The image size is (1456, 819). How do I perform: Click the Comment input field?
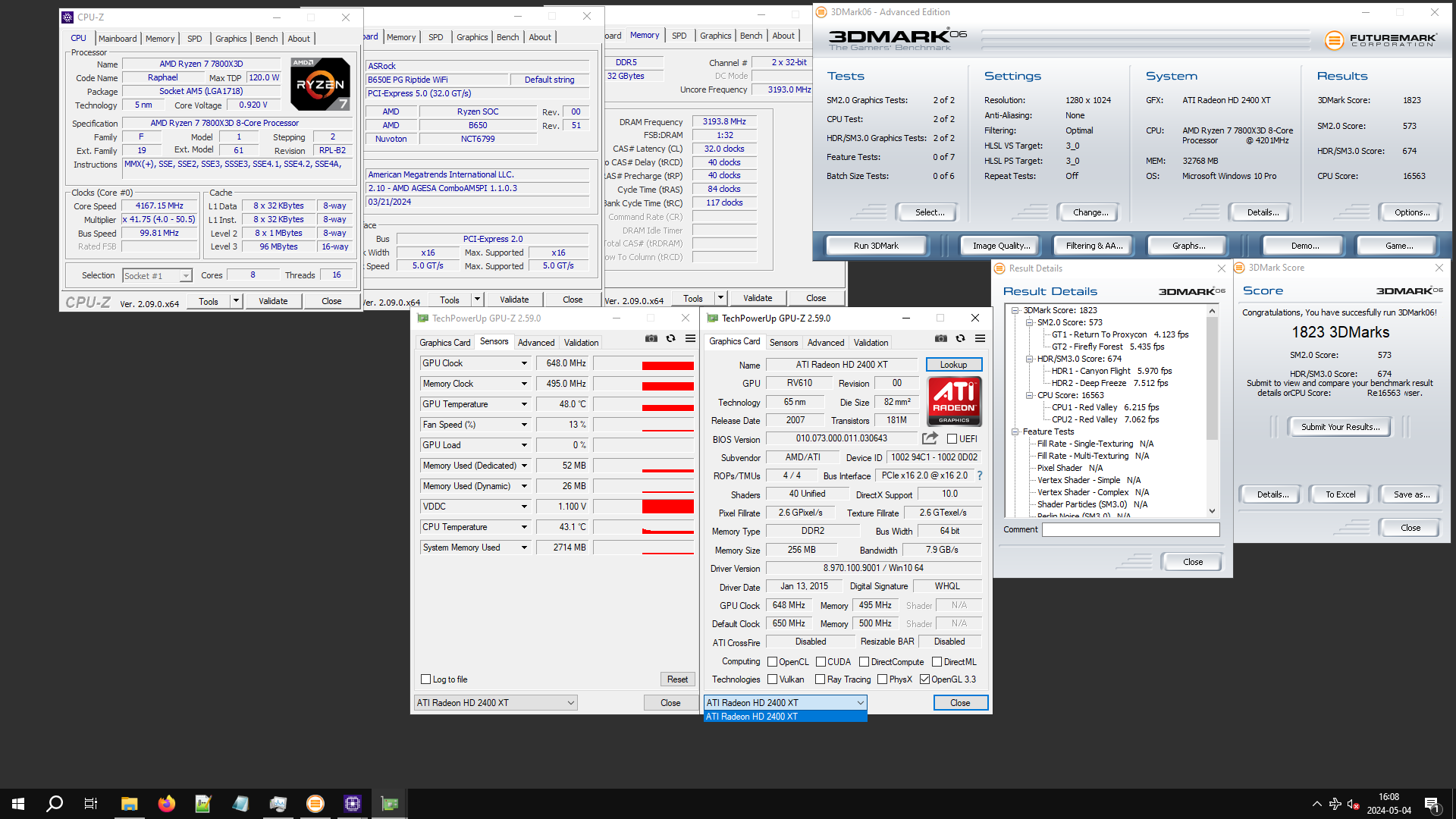pyautogui.click(x=1131, y=529)
